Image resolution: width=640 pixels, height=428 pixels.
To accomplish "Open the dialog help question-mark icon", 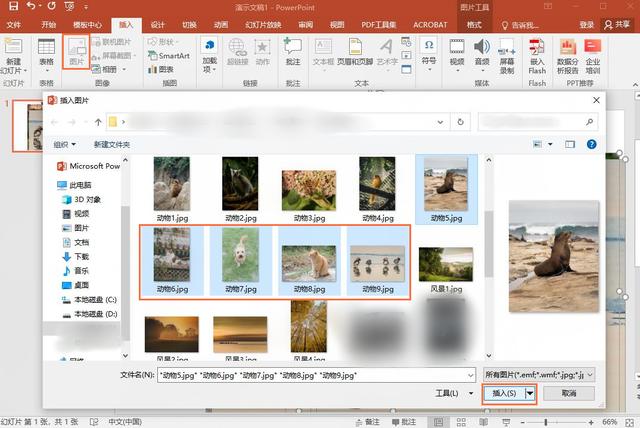I will point(591,144).
